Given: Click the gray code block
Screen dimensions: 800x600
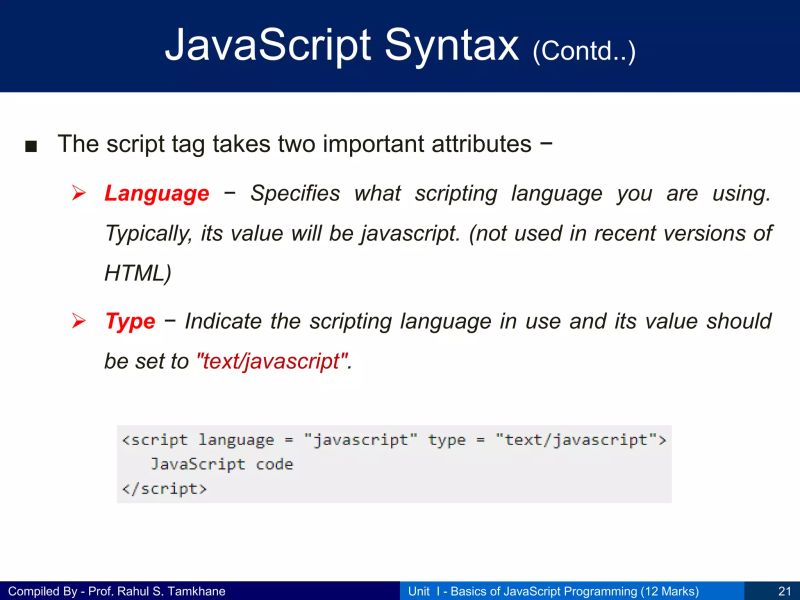Looking at the screenshot, I should pos(393,462).
